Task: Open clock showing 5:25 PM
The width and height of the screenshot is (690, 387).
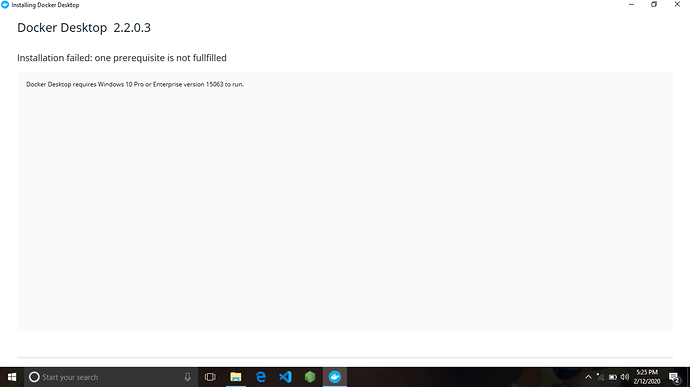Action: [x=647, y=377]
